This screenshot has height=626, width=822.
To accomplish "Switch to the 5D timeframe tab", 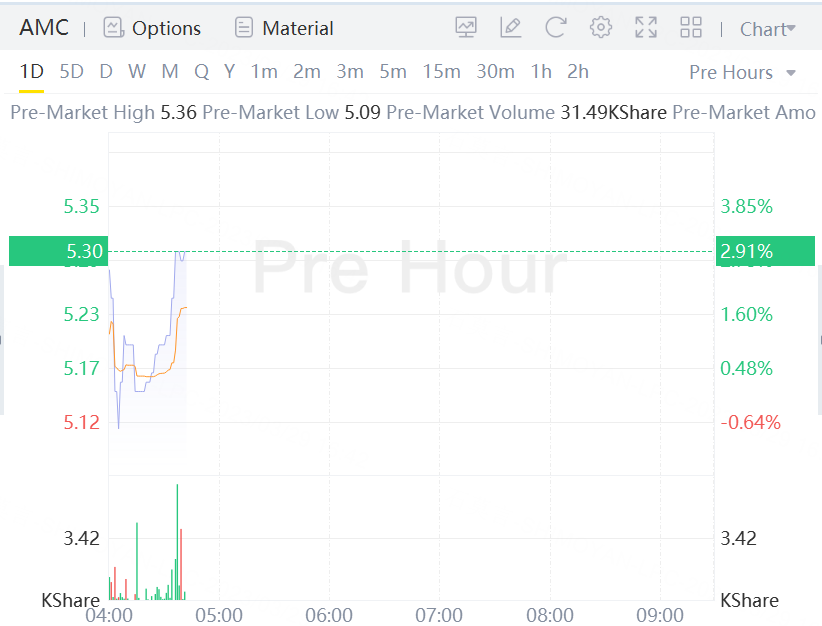I will click(71, 71).
